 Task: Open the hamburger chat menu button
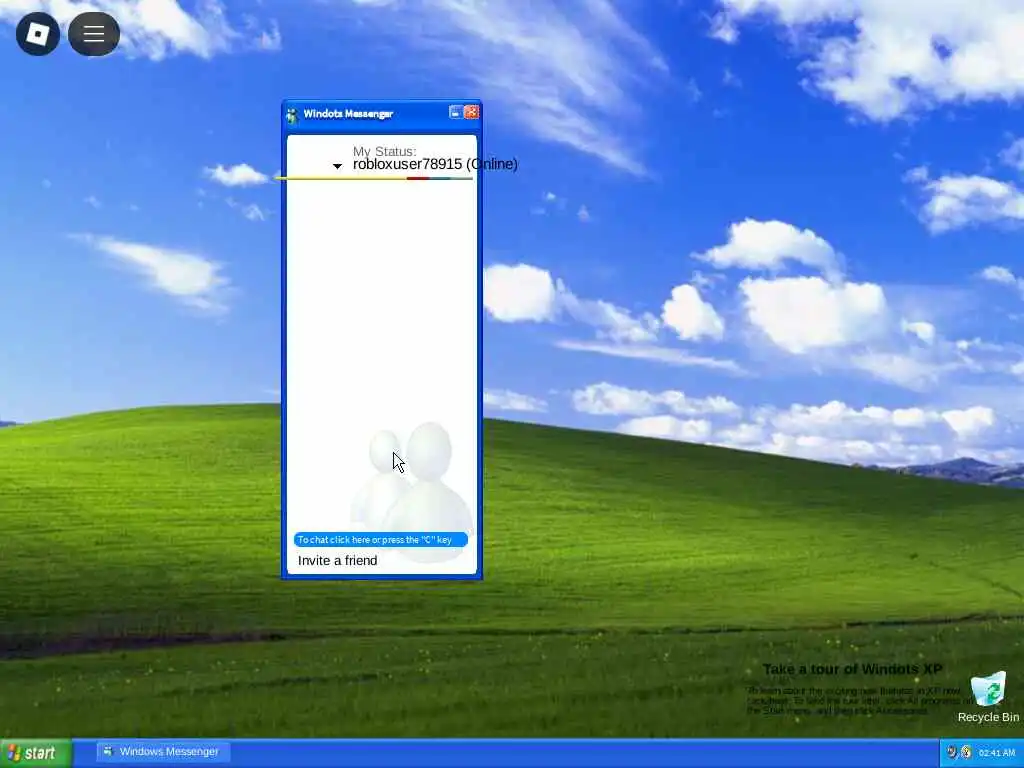pyautogui.click(x=94, y=34)
